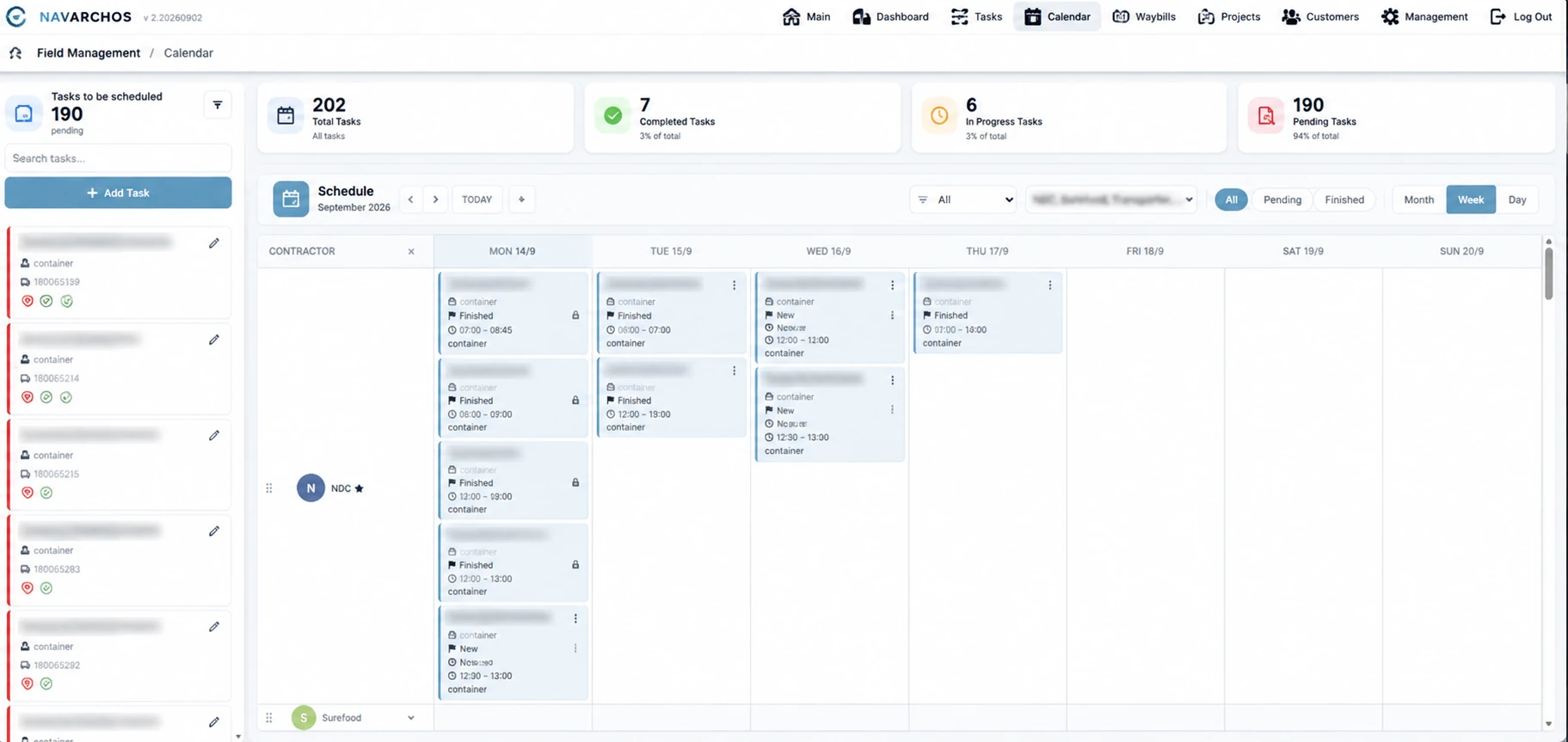The width and height of the screenshot is (1568, 742).
Task: Open the Main page from top navigation
Action: 806,16
